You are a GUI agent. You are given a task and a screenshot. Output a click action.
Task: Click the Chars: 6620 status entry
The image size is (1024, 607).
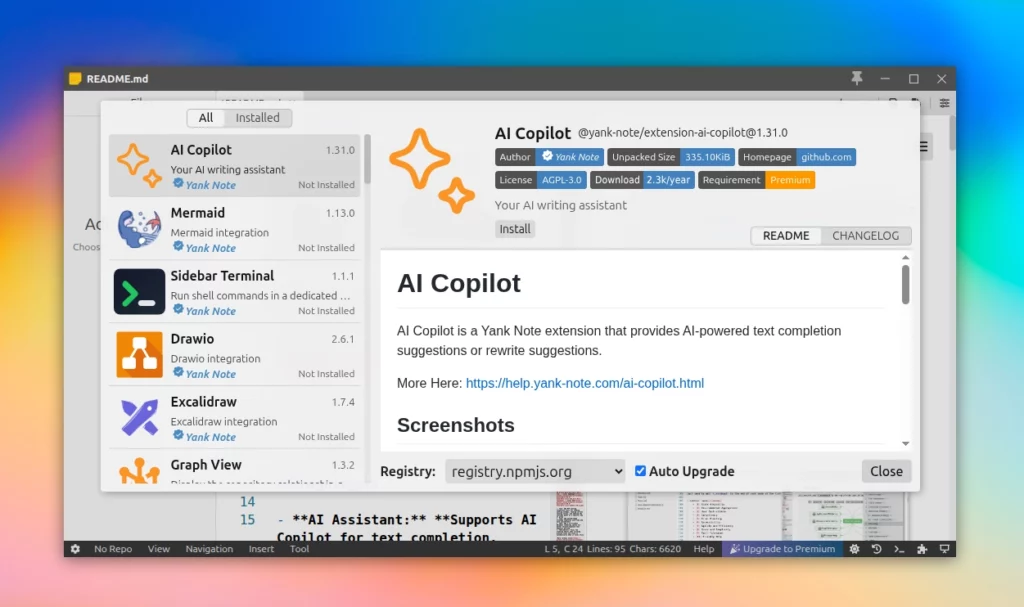[x=655, y=549]
